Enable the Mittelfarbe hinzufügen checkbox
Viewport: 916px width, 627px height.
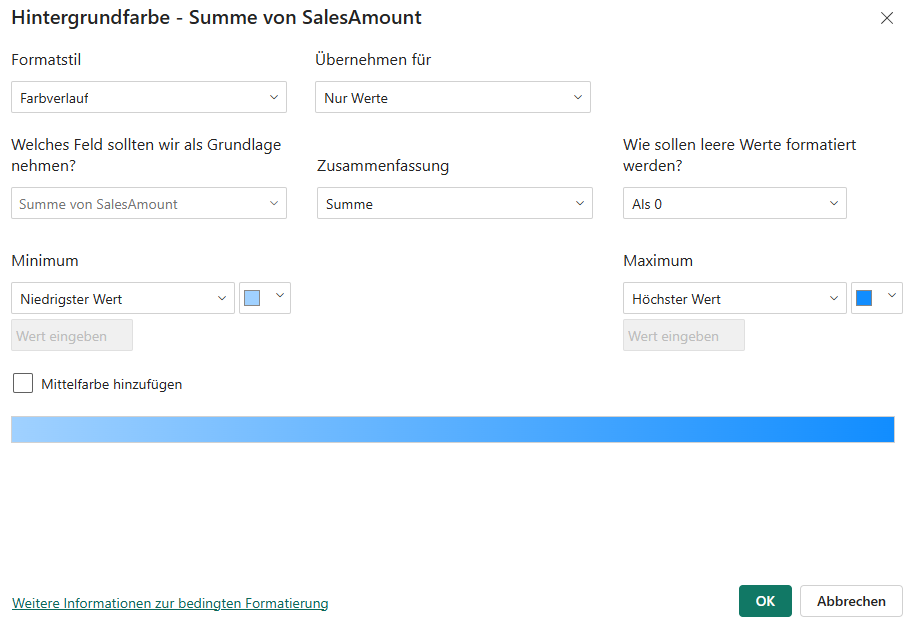[x=22, y=383]
